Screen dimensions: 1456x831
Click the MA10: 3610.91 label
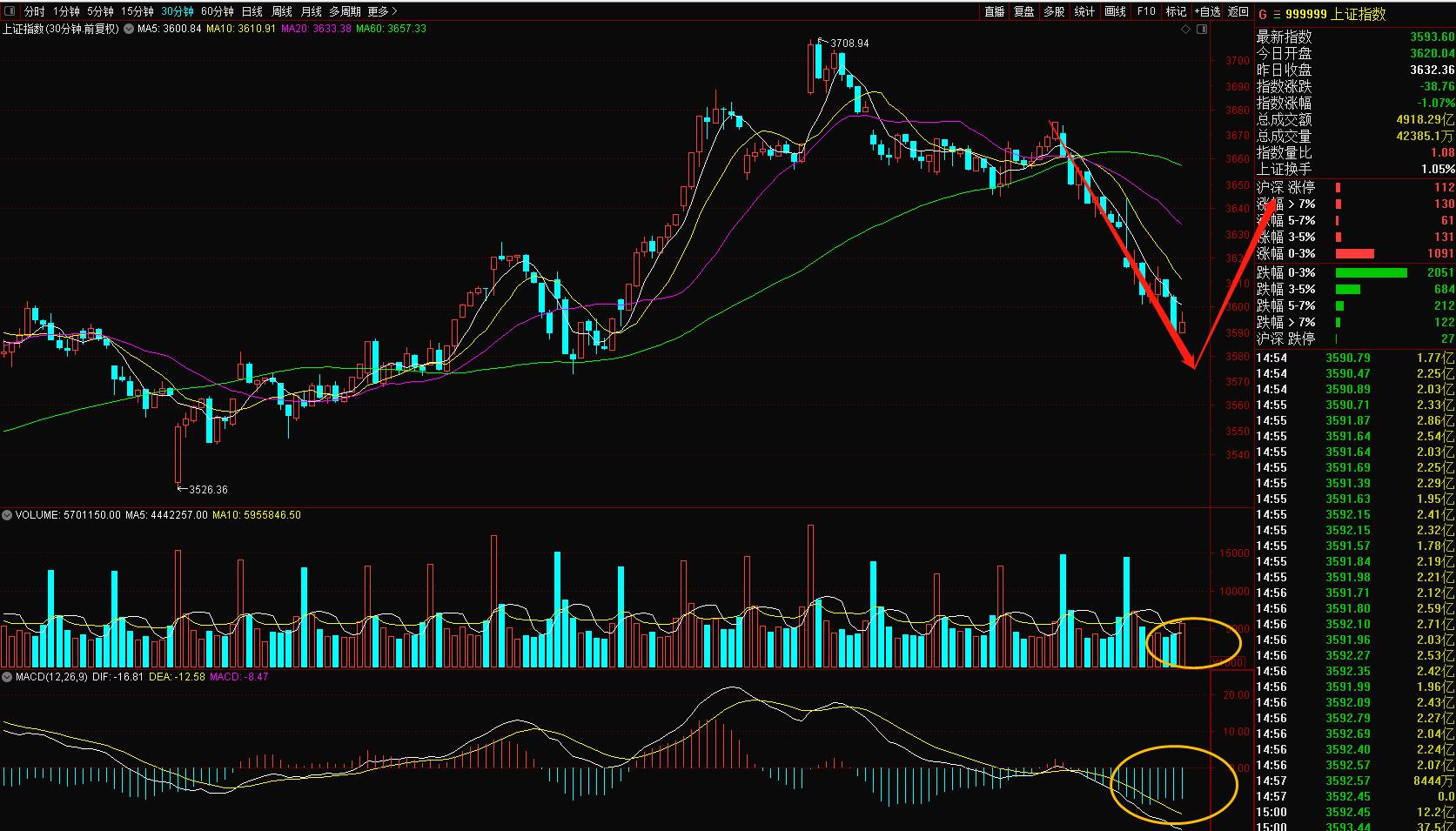click(x=242, y=29)
